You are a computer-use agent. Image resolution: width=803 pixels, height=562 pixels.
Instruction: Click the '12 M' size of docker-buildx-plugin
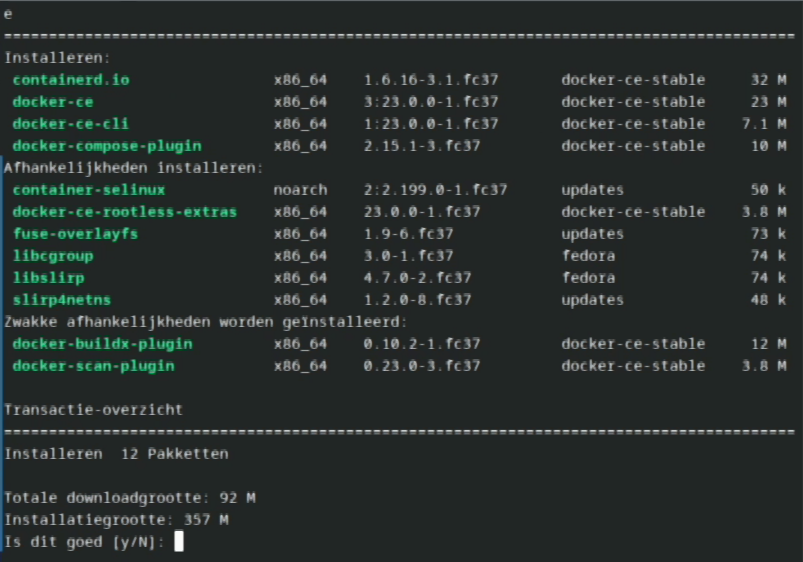[x=769, y=344]
